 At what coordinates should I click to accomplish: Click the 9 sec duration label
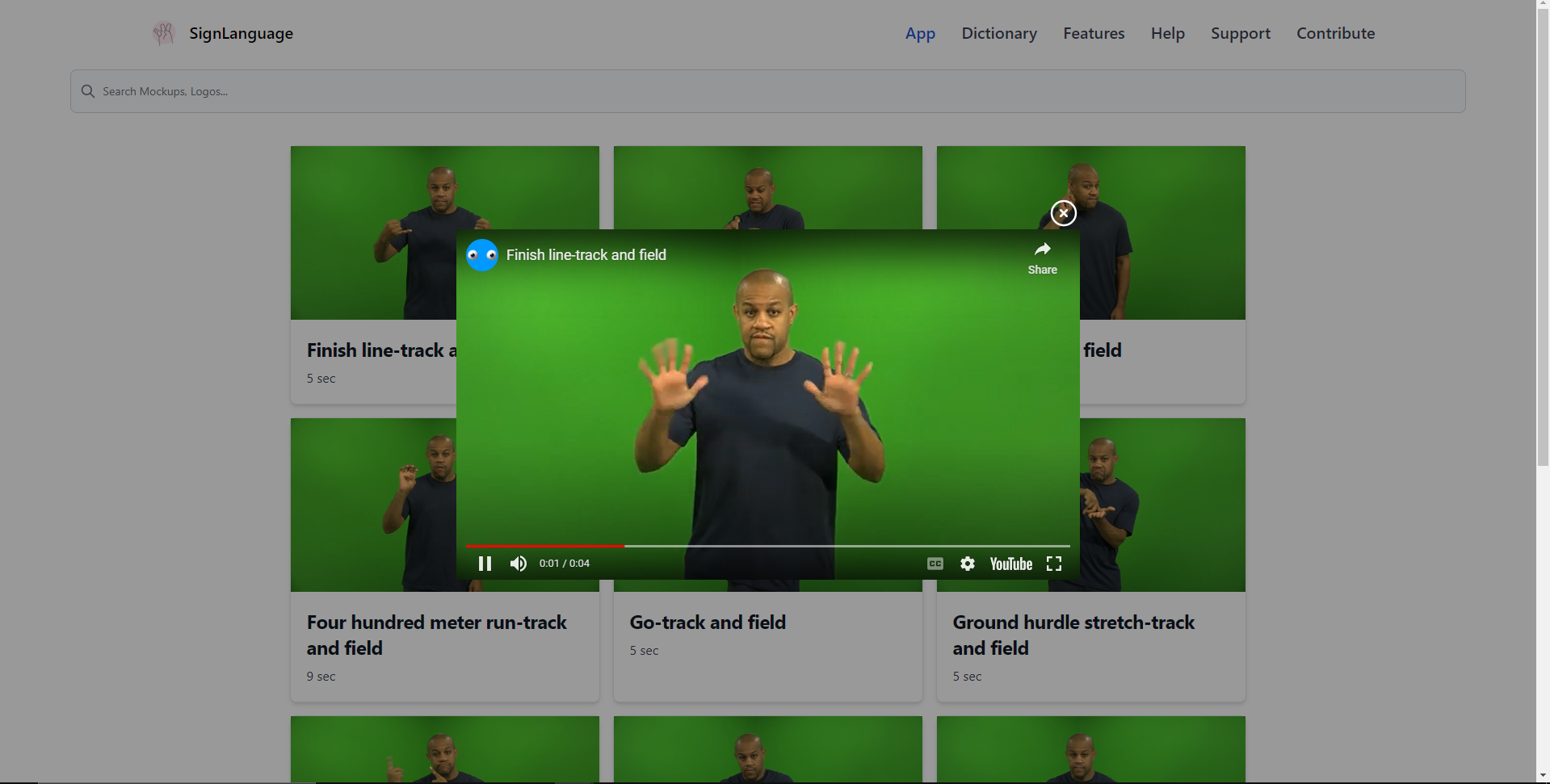[x=321, y=677]
